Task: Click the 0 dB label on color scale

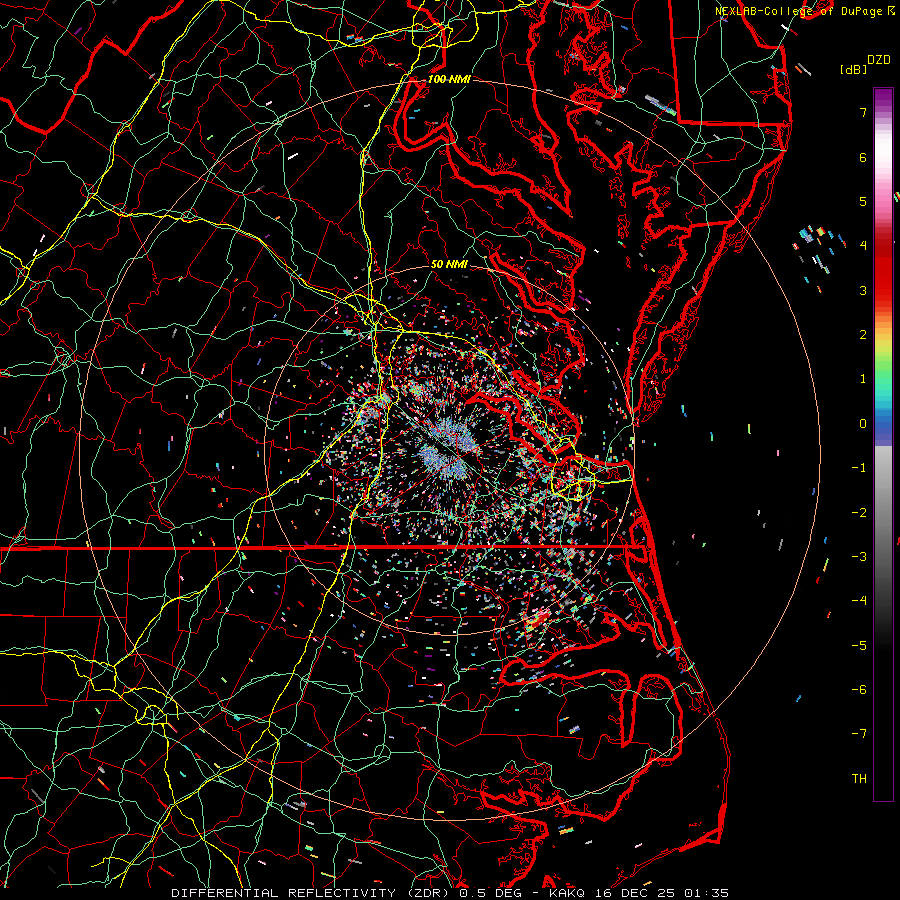Action: 863,424
